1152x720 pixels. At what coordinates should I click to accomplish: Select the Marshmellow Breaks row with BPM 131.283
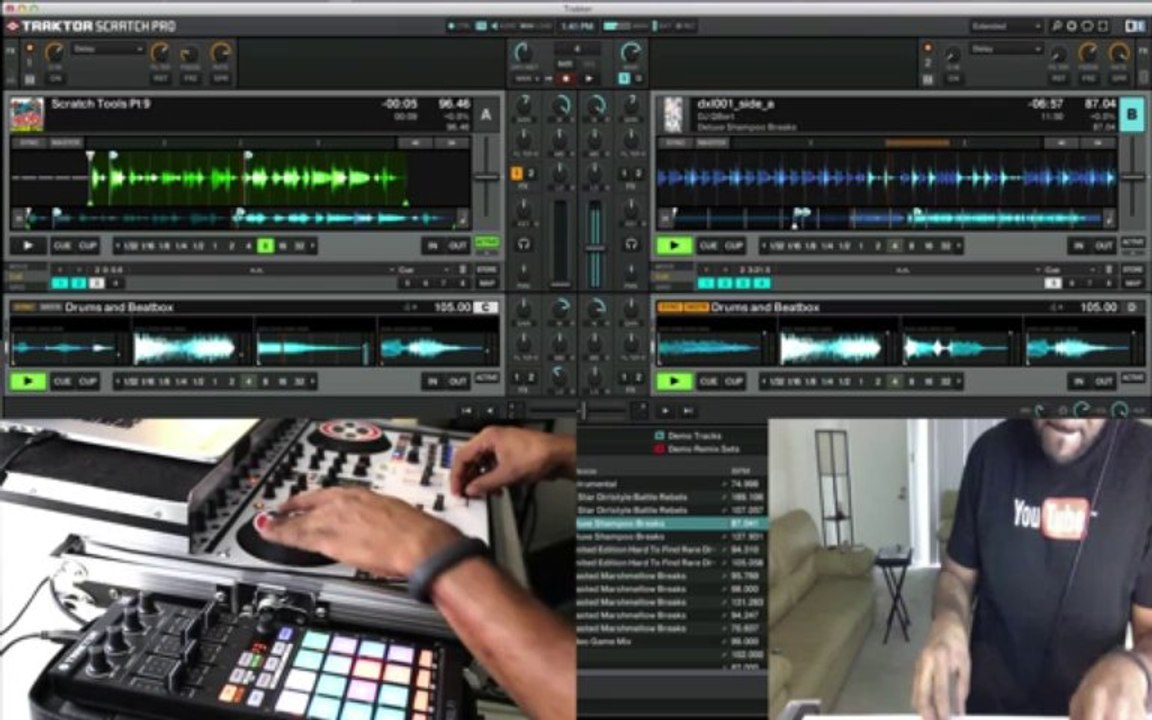click(x=672, y=602)
